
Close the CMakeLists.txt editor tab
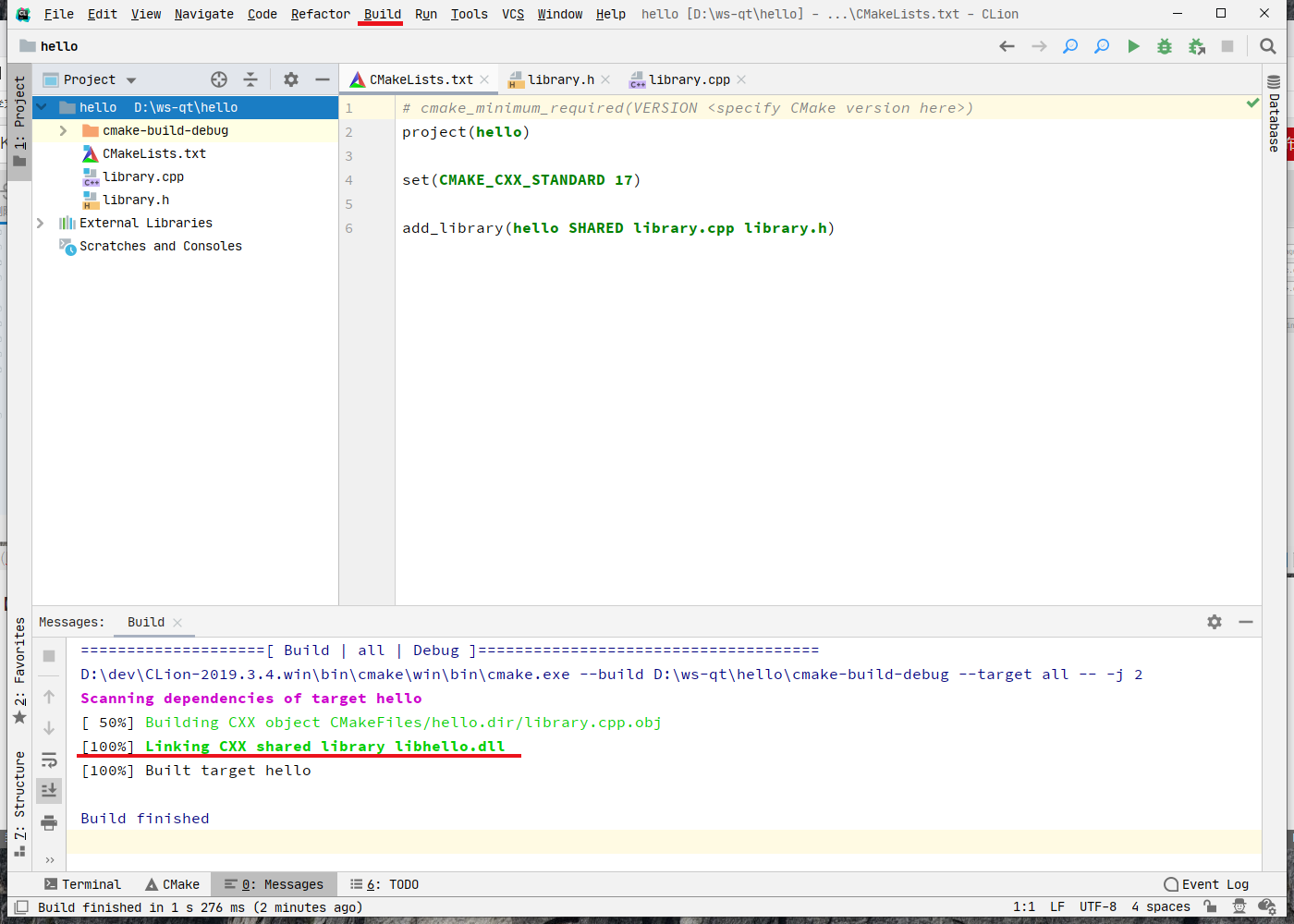484,79
